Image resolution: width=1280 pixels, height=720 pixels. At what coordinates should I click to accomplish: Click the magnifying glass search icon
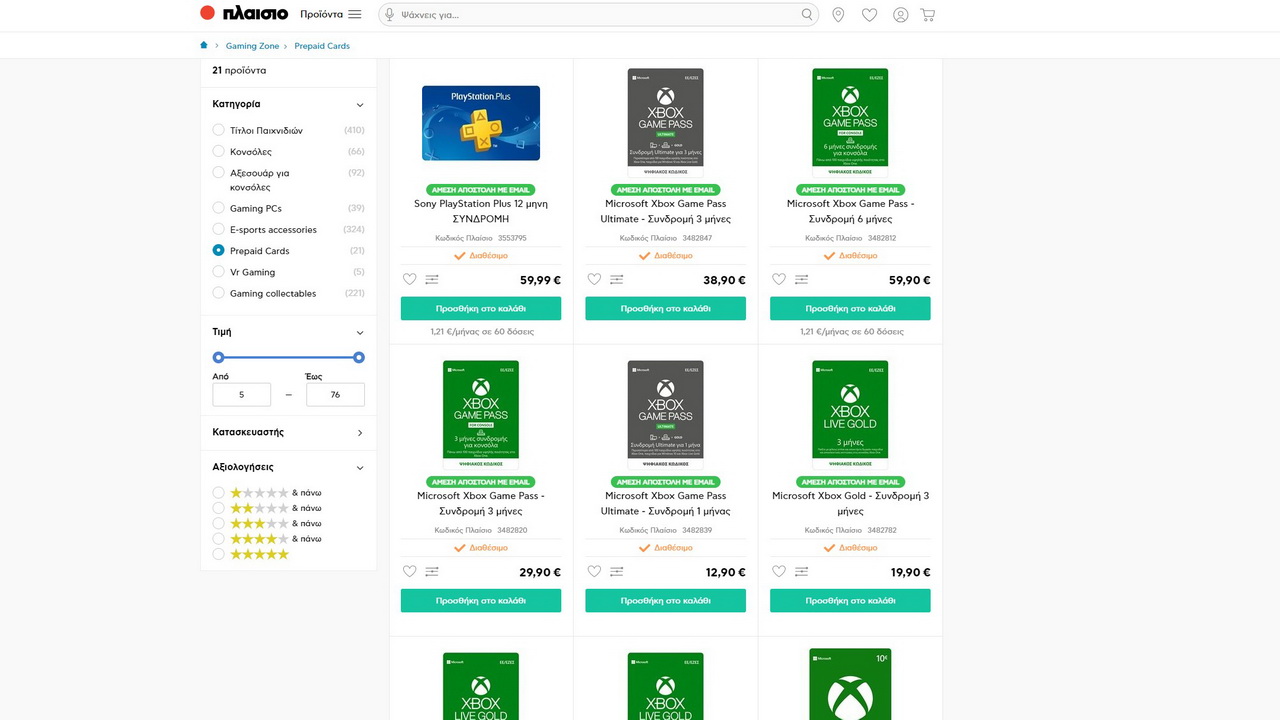tap(807, 15)
